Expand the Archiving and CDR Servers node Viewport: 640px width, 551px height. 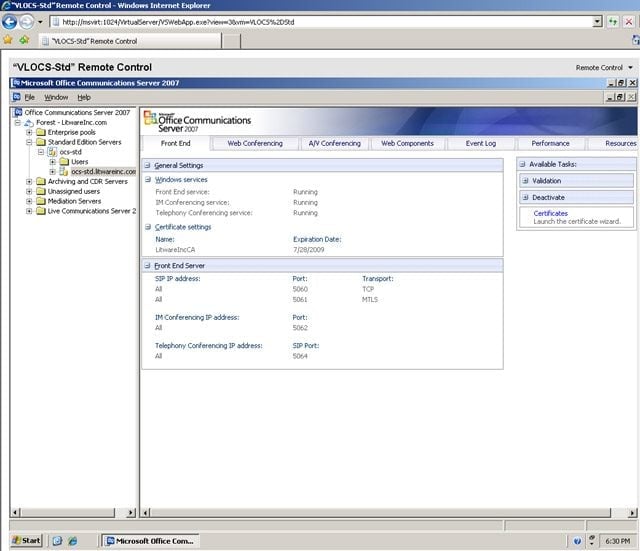click(x=29, y=181)
